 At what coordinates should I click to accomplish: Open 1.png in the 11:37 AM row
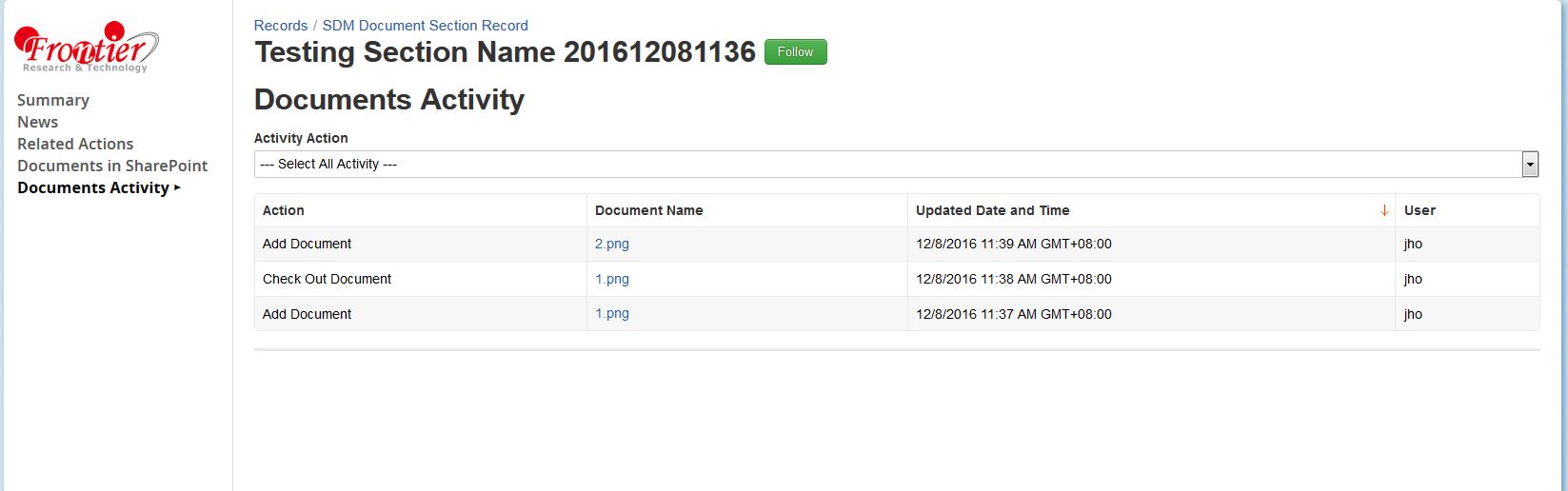[x=612, y=313]
